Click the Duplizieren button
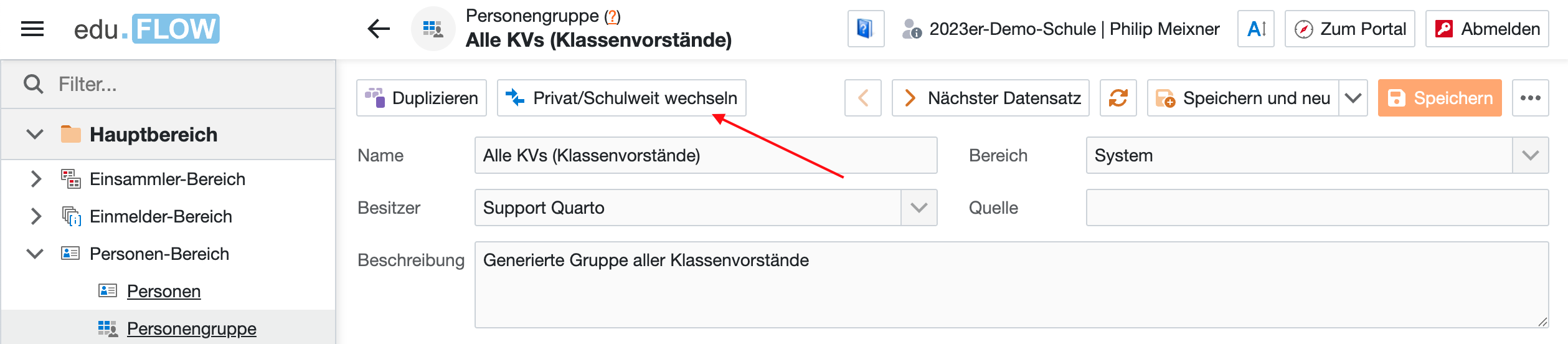This screenshot has height=344, width=1568. coord(422,98)
